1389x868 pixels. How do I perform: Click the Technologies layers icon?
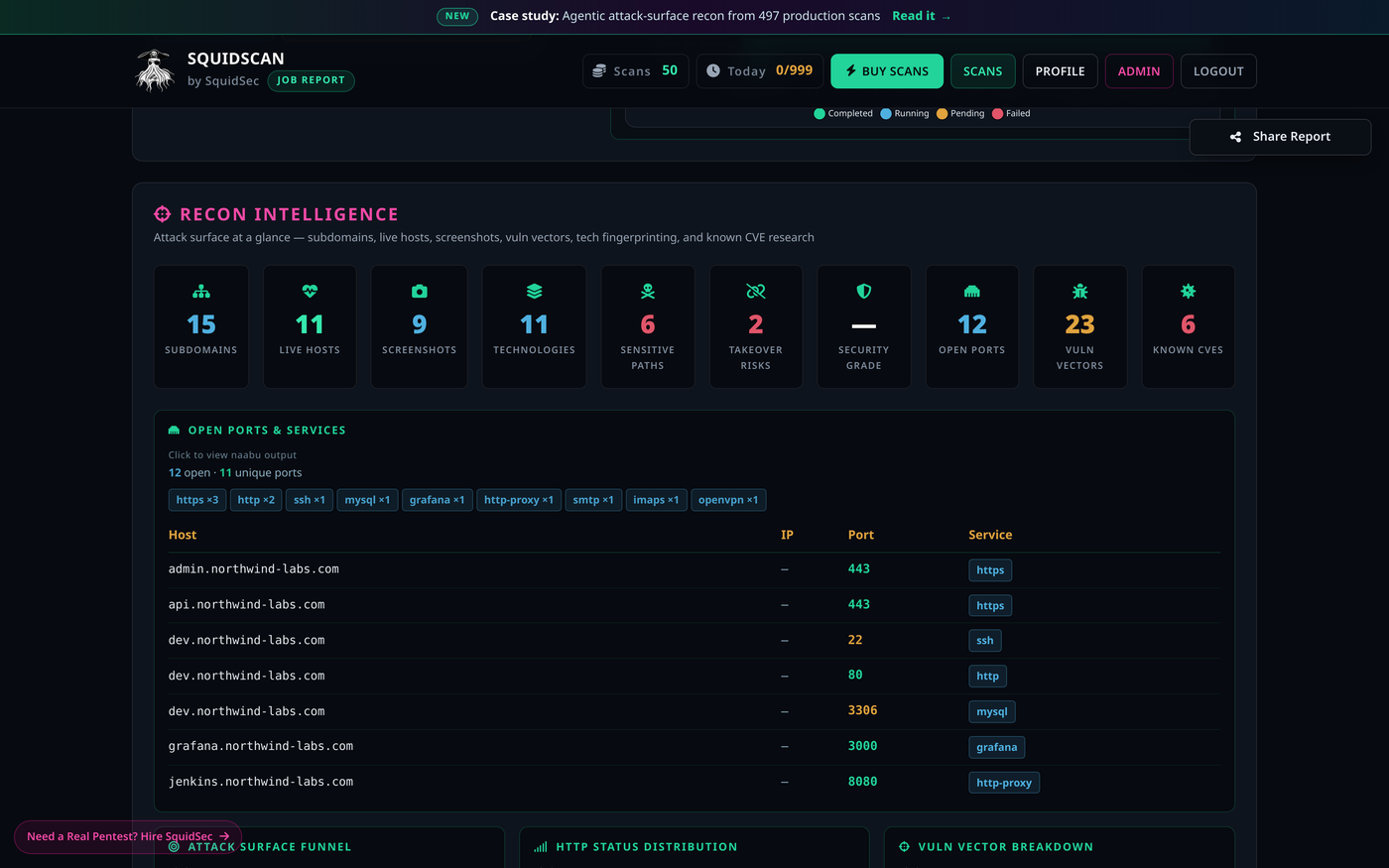click(535, 292)
